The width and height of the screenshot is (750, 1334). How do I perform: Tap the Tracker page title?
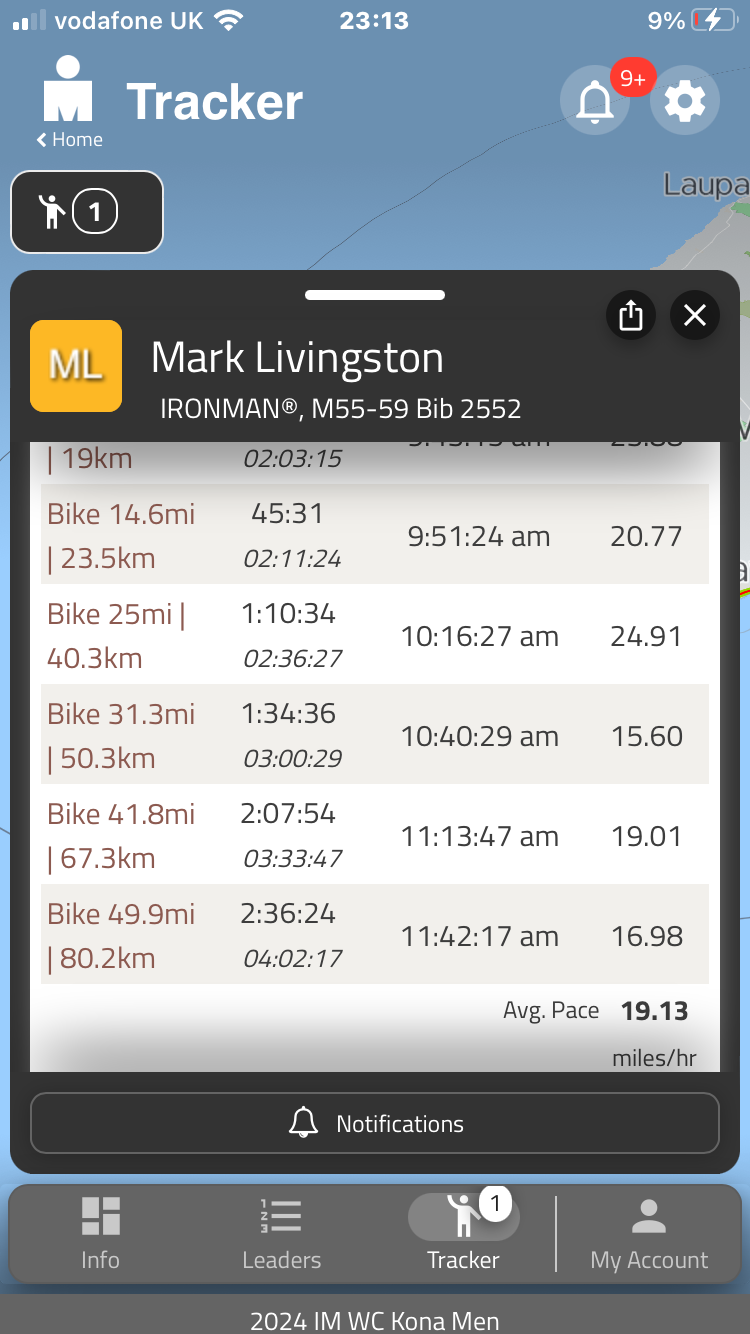coord(214,102)
